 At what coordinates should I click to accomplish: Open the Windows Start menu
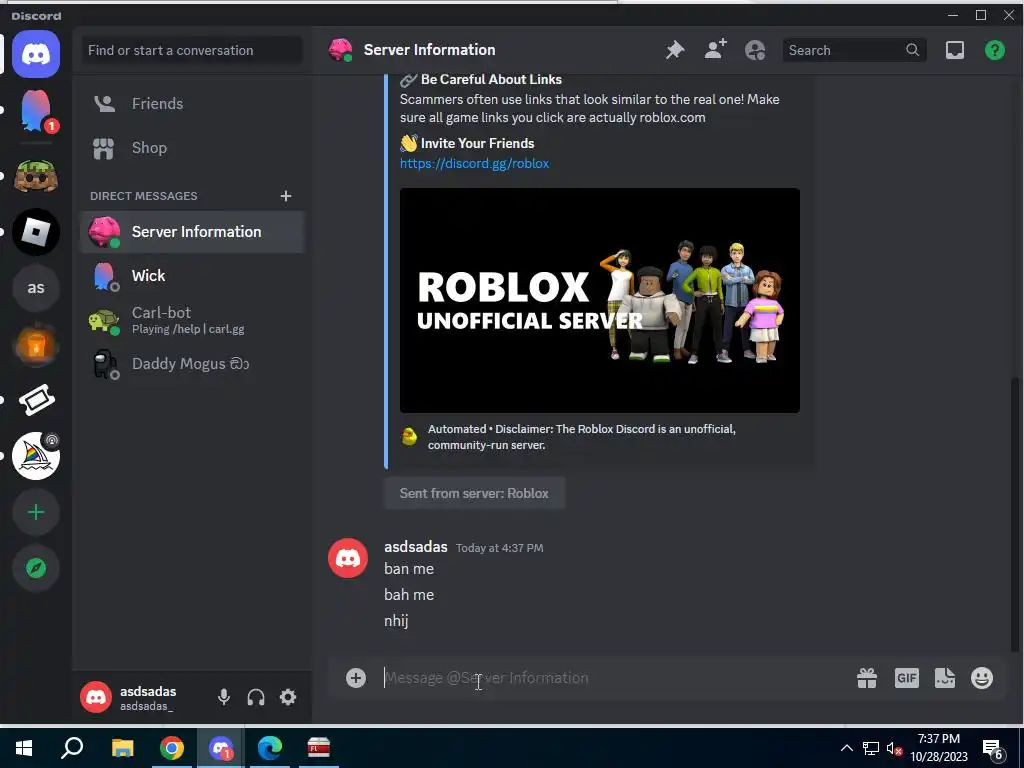click(24, 748)
